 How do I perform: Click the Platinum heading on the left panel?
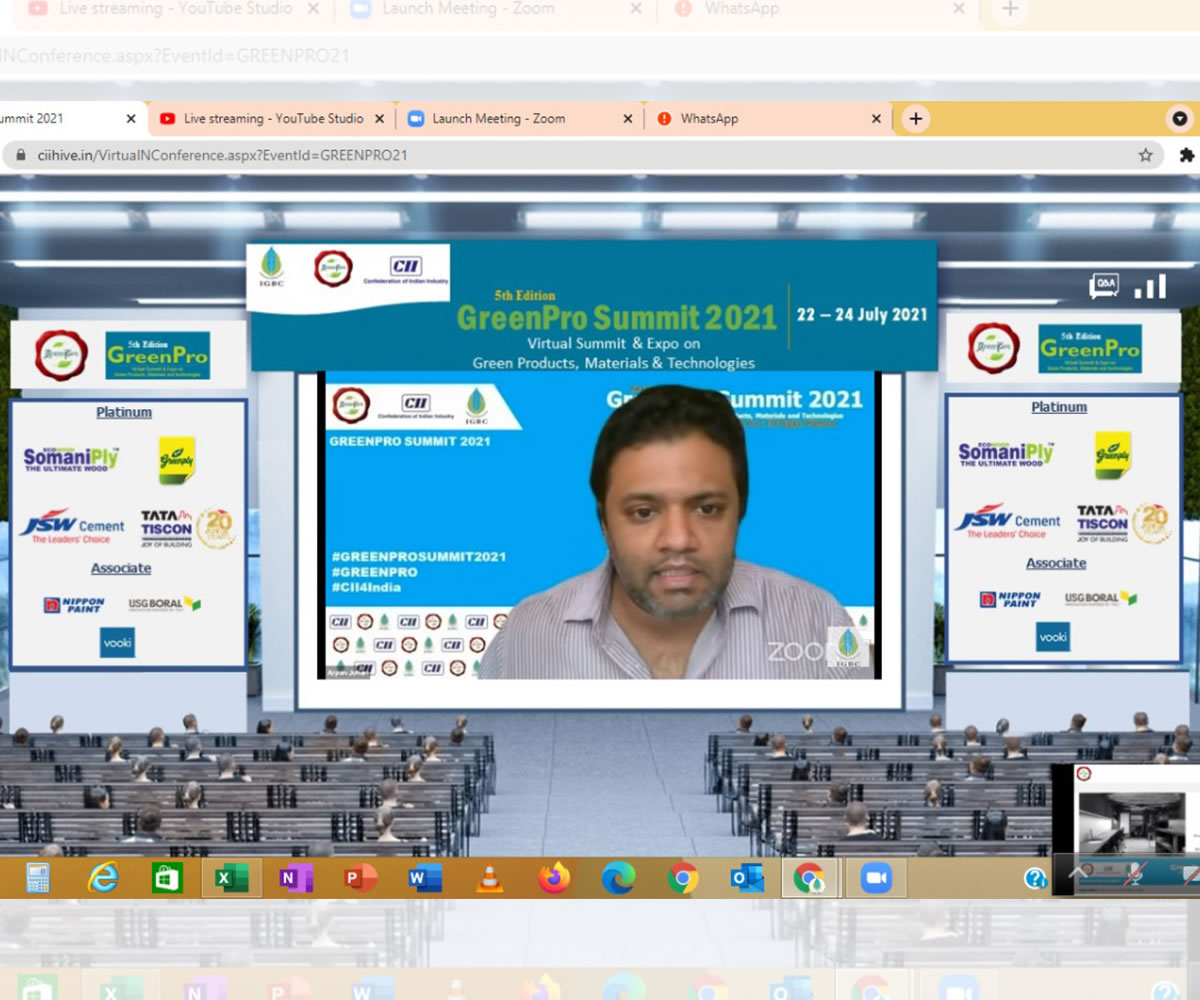click(124, 412)
